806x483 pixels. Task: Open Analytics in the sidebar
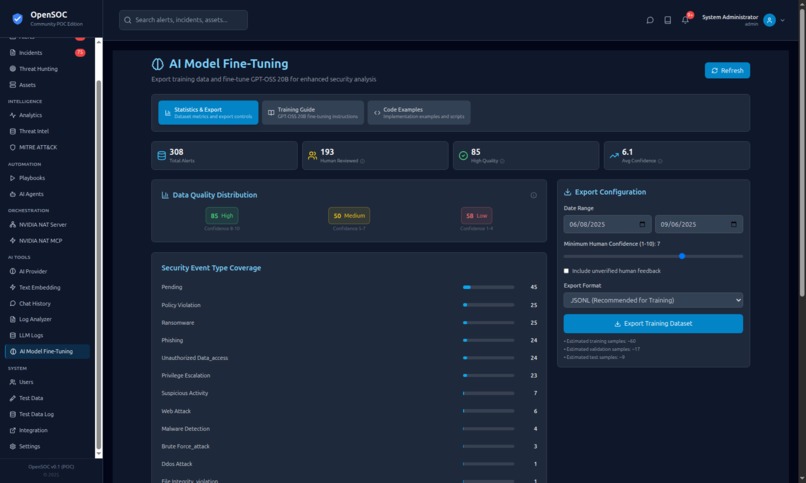pyautogui.click(x=47, y=115)
